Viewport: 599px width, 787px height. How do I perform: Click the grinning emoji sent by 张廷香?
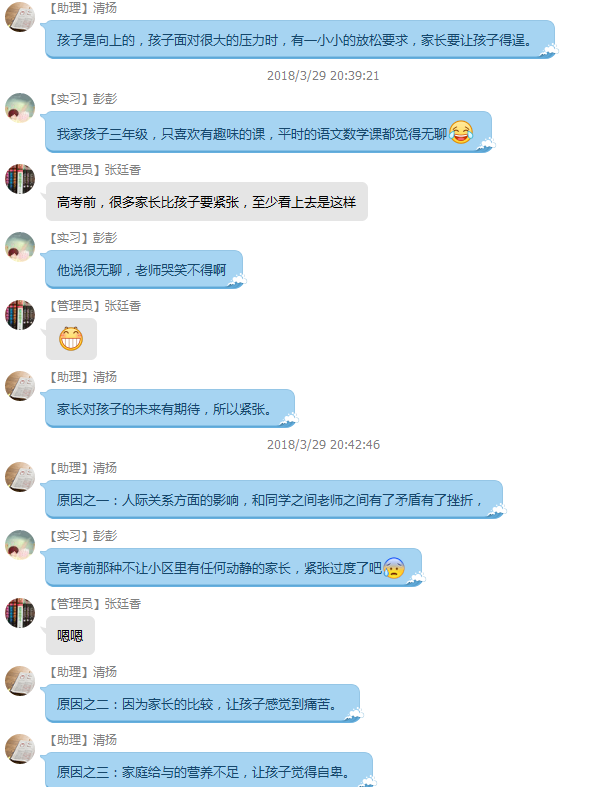pos(71,338)
